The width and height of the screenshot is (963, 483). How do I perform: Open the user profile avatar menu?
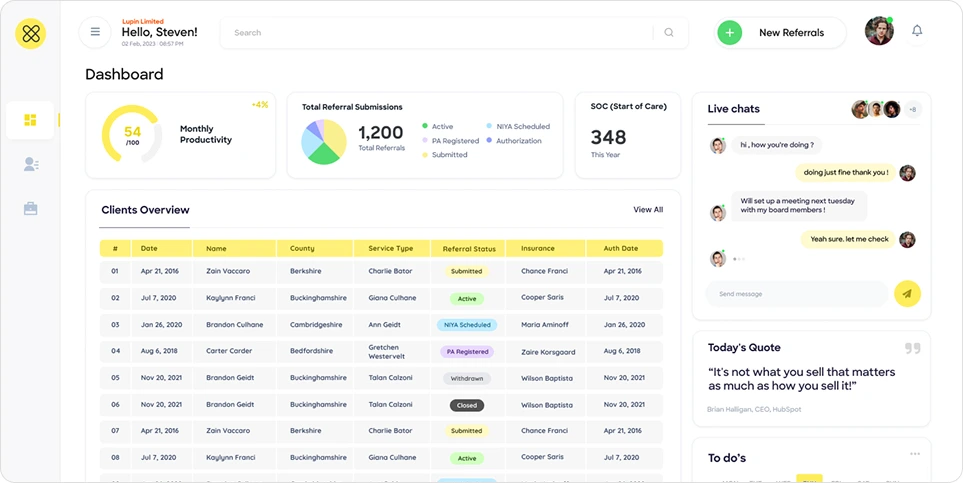pos(878,31)
